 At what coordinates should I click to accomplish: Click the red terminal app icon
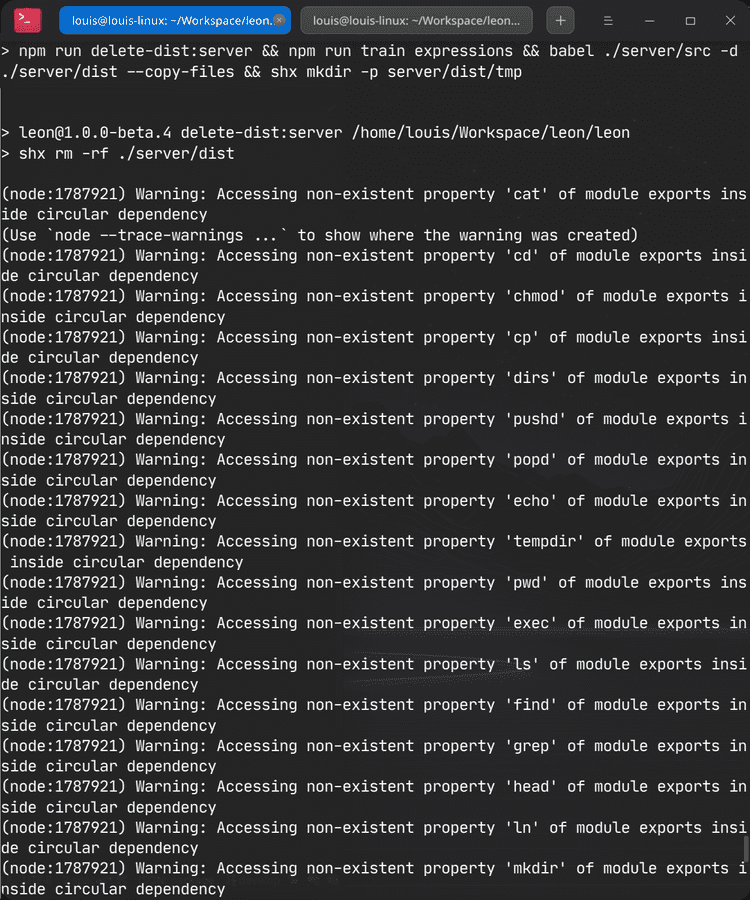click(x=28, y=20)
